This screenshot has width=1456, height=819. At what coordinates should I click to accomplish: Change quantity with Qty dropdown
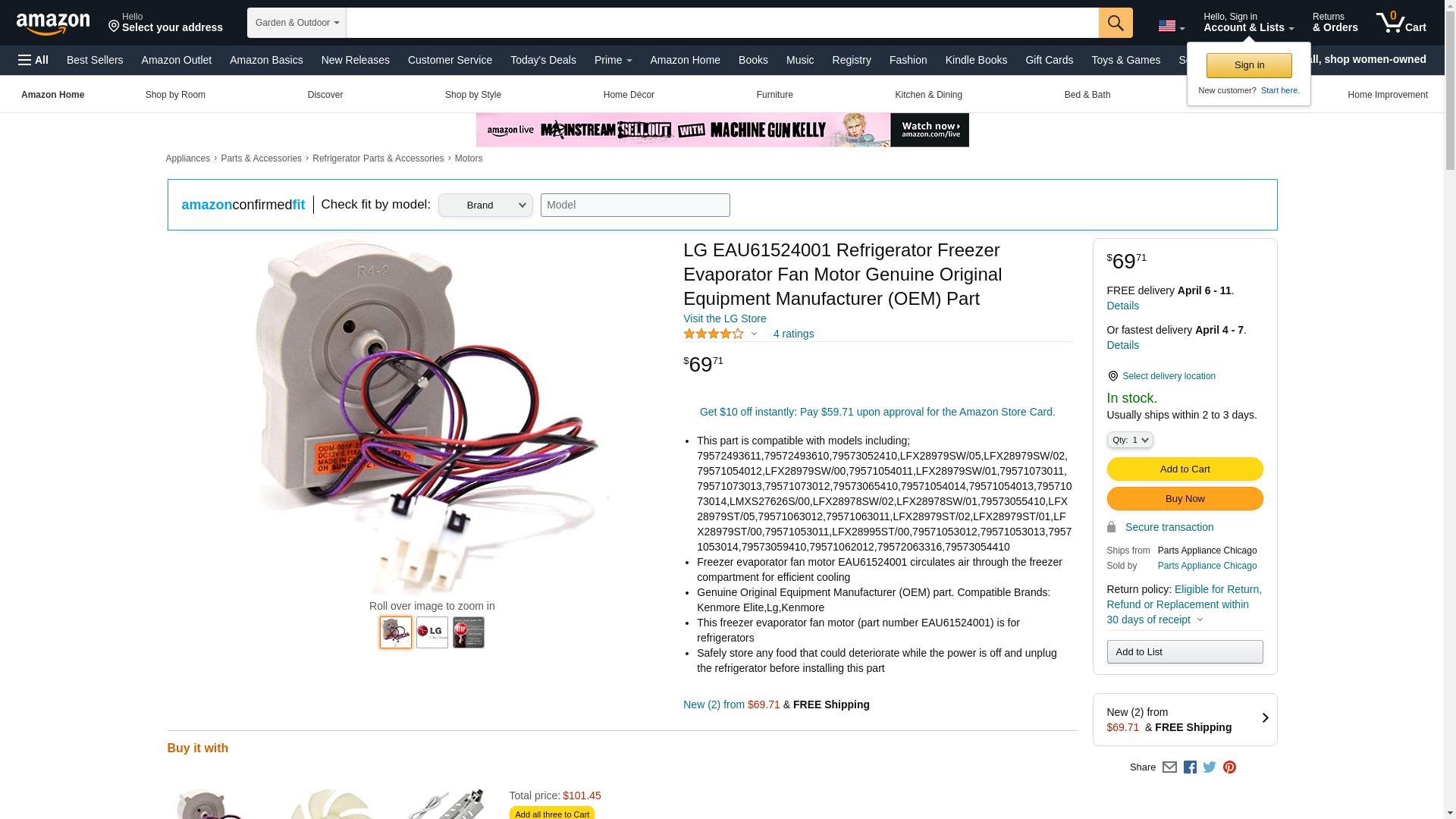point(1130,440)
